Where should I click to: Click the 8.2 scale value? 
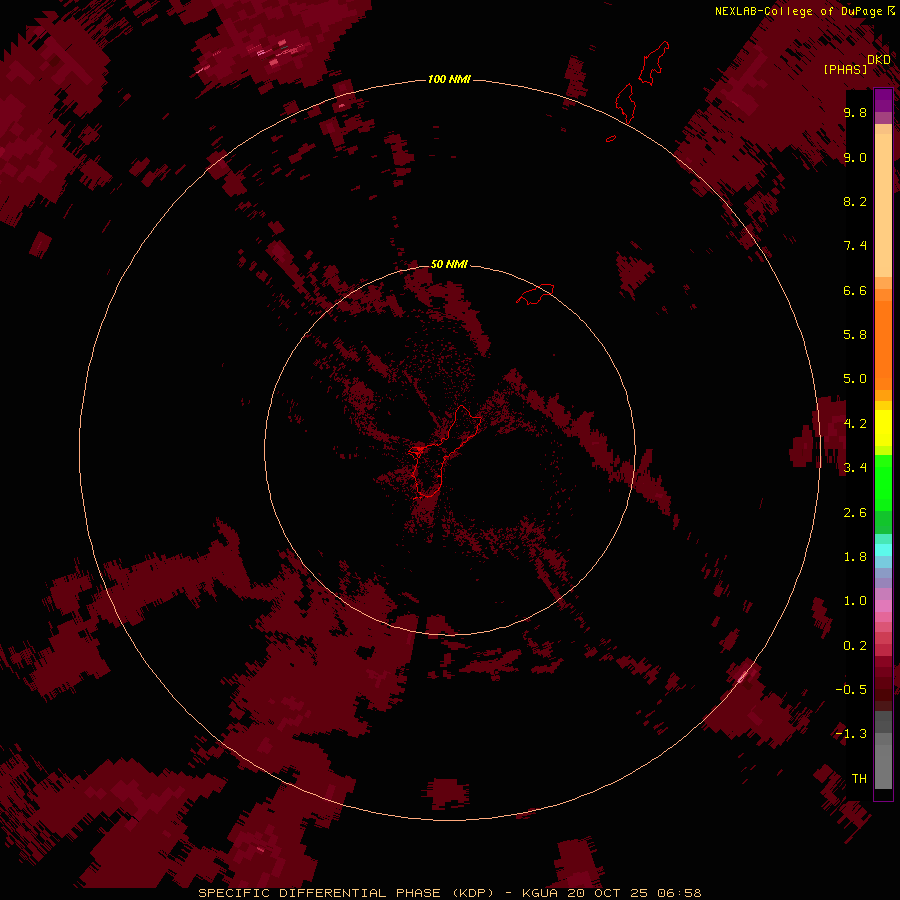tap(855, 201)
